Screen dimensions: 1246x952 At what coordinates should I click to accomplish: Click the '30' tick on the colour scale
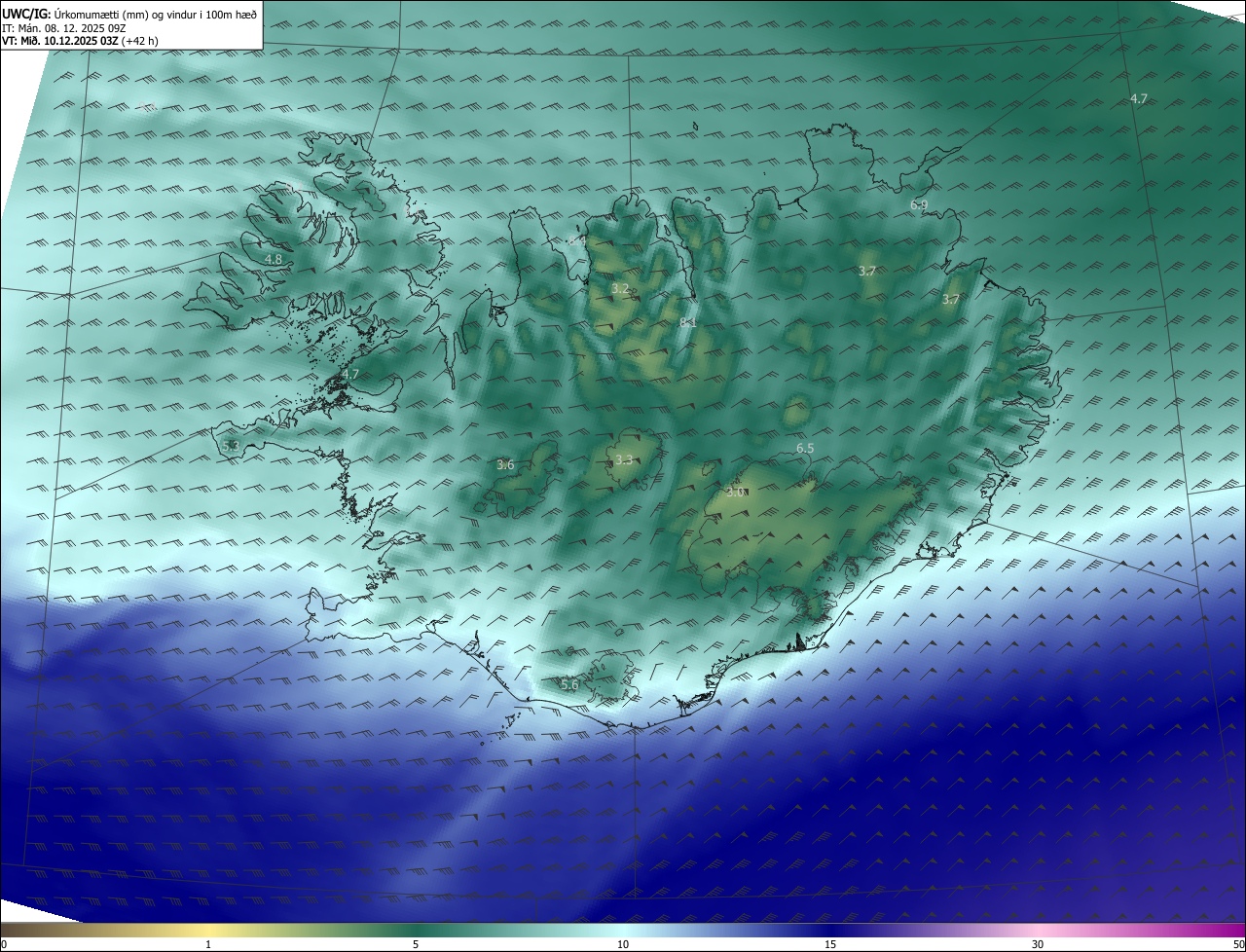coord(1038,944)
